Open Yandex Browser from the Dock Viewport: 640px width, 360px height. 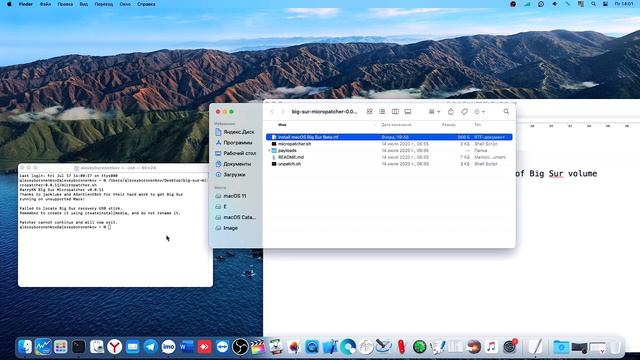pos(115,347)
